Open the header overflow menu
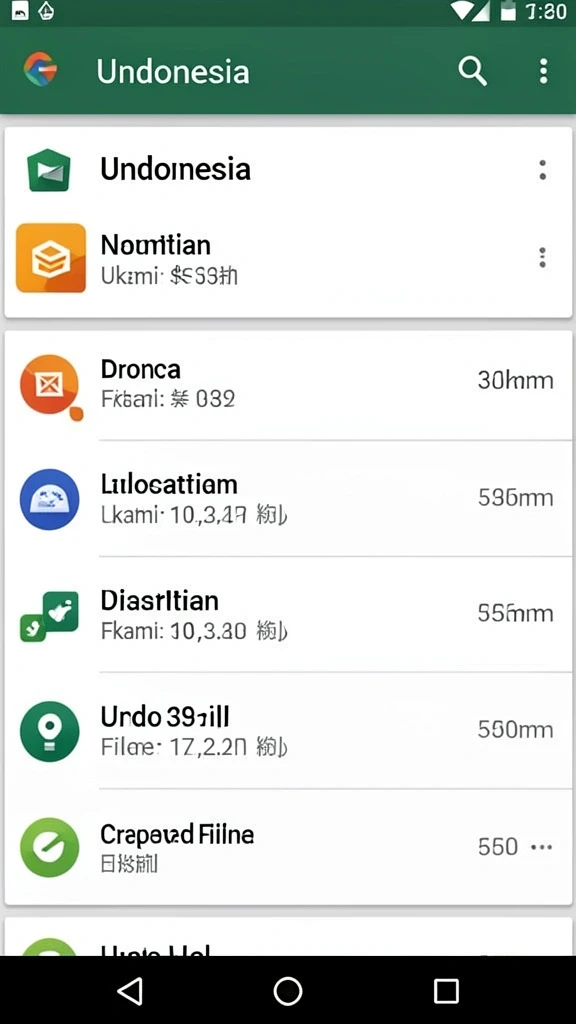This screenshot has width=576, height=1024. click(x=543, y=71)
